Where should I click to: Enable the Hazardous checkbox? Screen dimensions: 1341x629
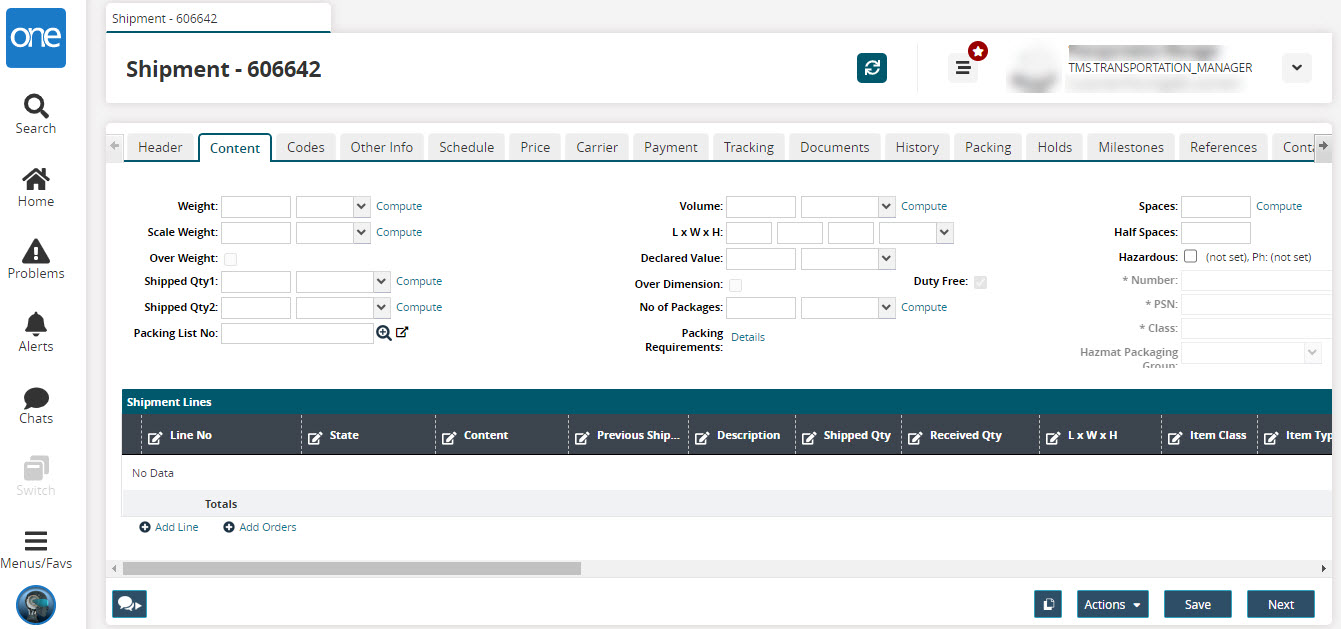coord(1190,257)
